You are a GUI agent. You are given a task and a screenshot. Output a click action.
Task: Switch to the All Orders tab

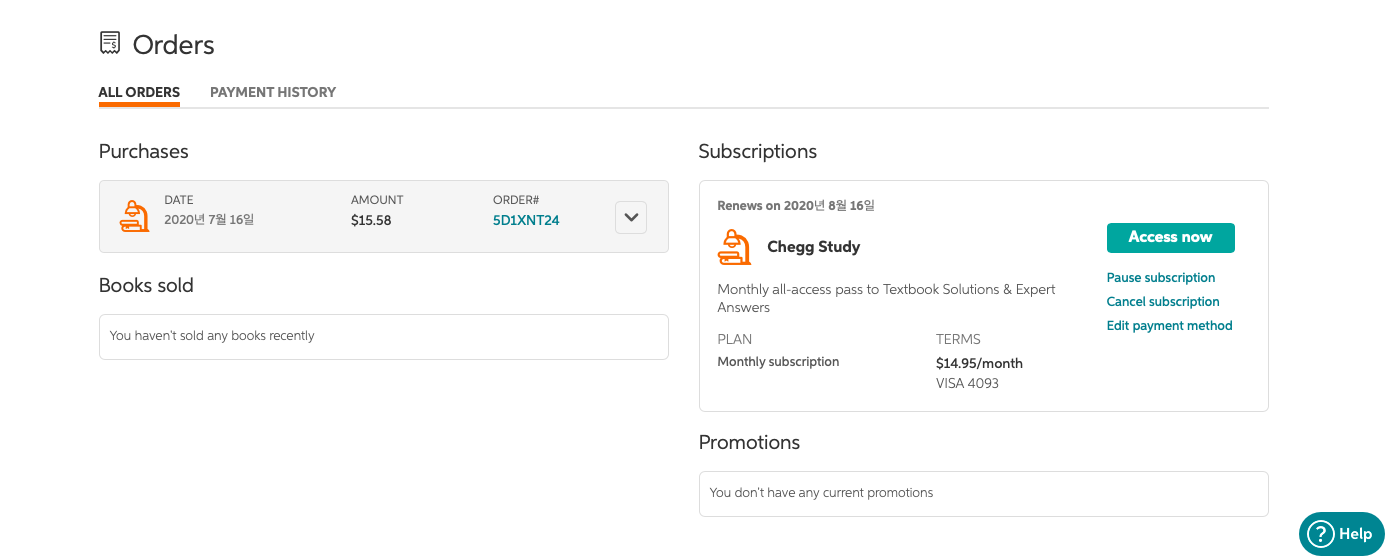(x=139, y=92)
